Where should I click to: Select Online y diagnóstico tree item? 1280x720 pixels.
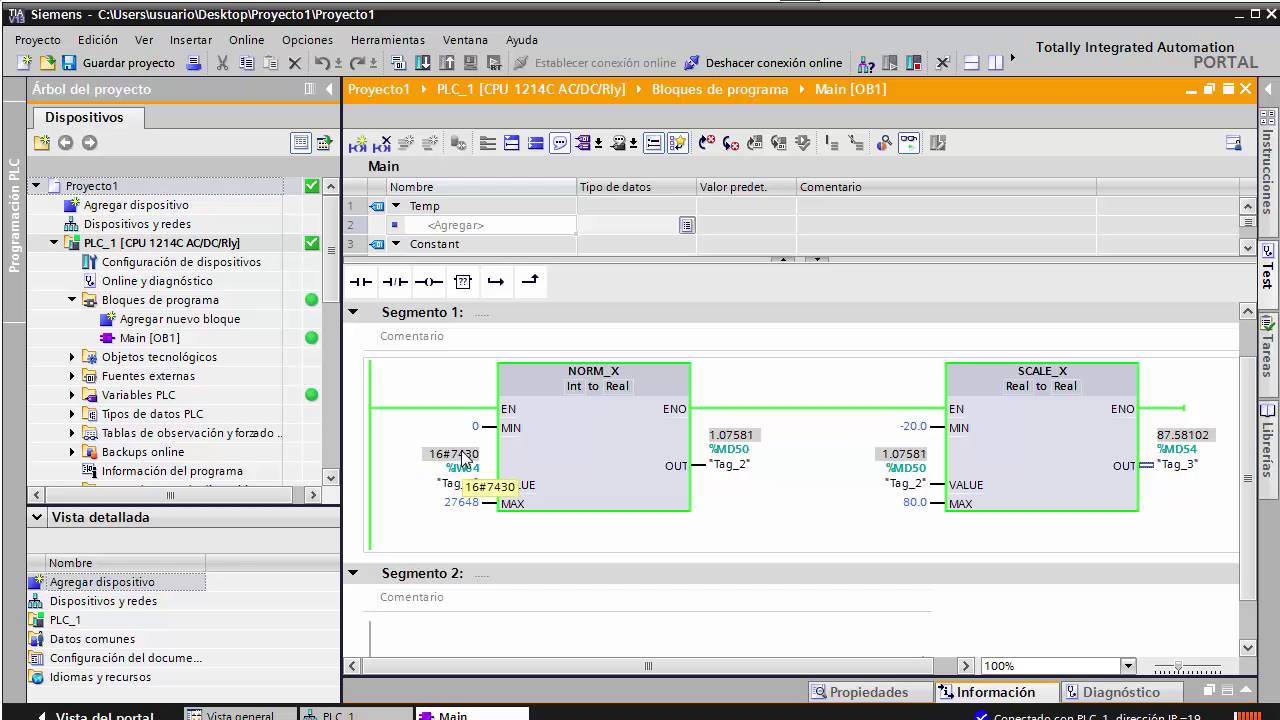157,281
